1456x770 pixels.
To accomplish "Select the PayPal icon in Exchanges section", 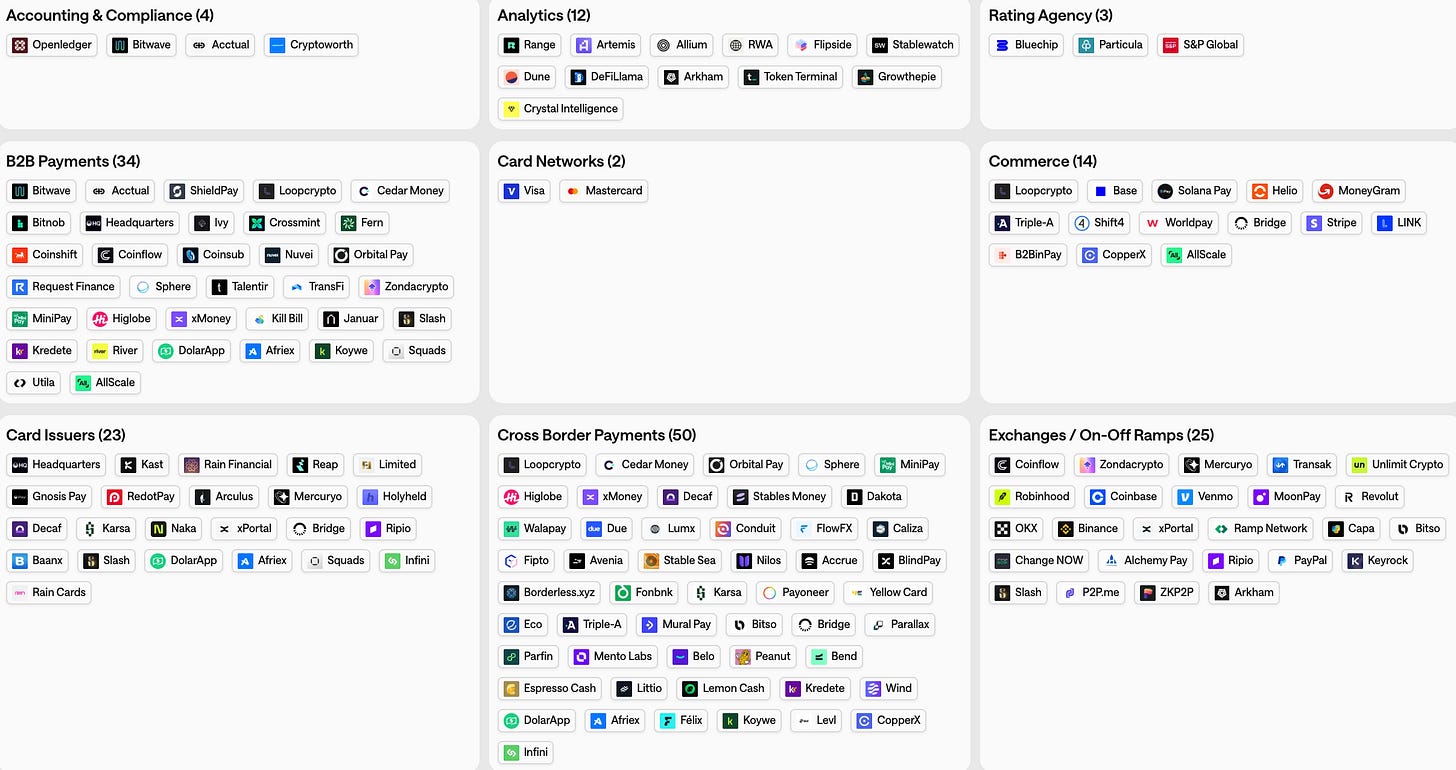I will 1299,560.
